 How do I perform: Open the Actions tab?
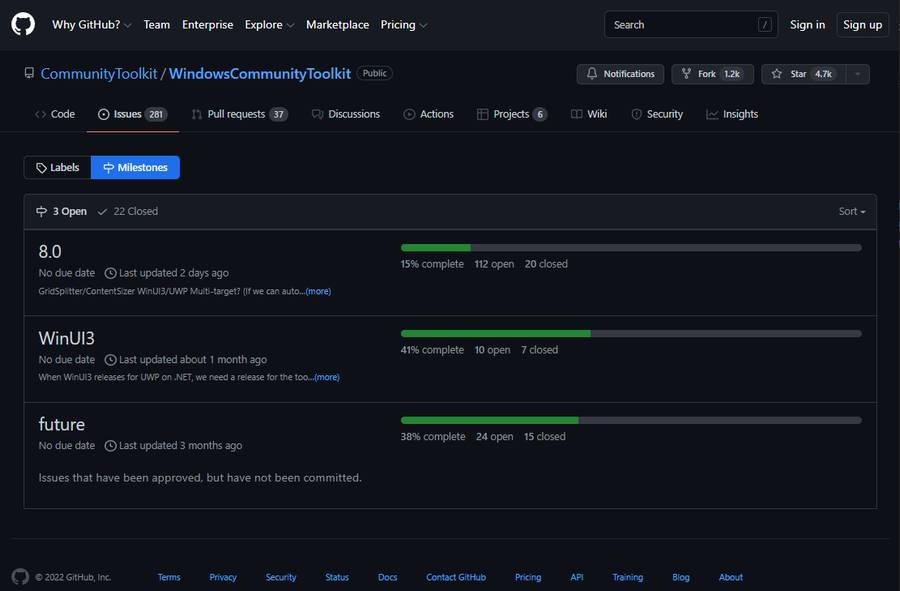pyautogui.click(x=428, y=114)
